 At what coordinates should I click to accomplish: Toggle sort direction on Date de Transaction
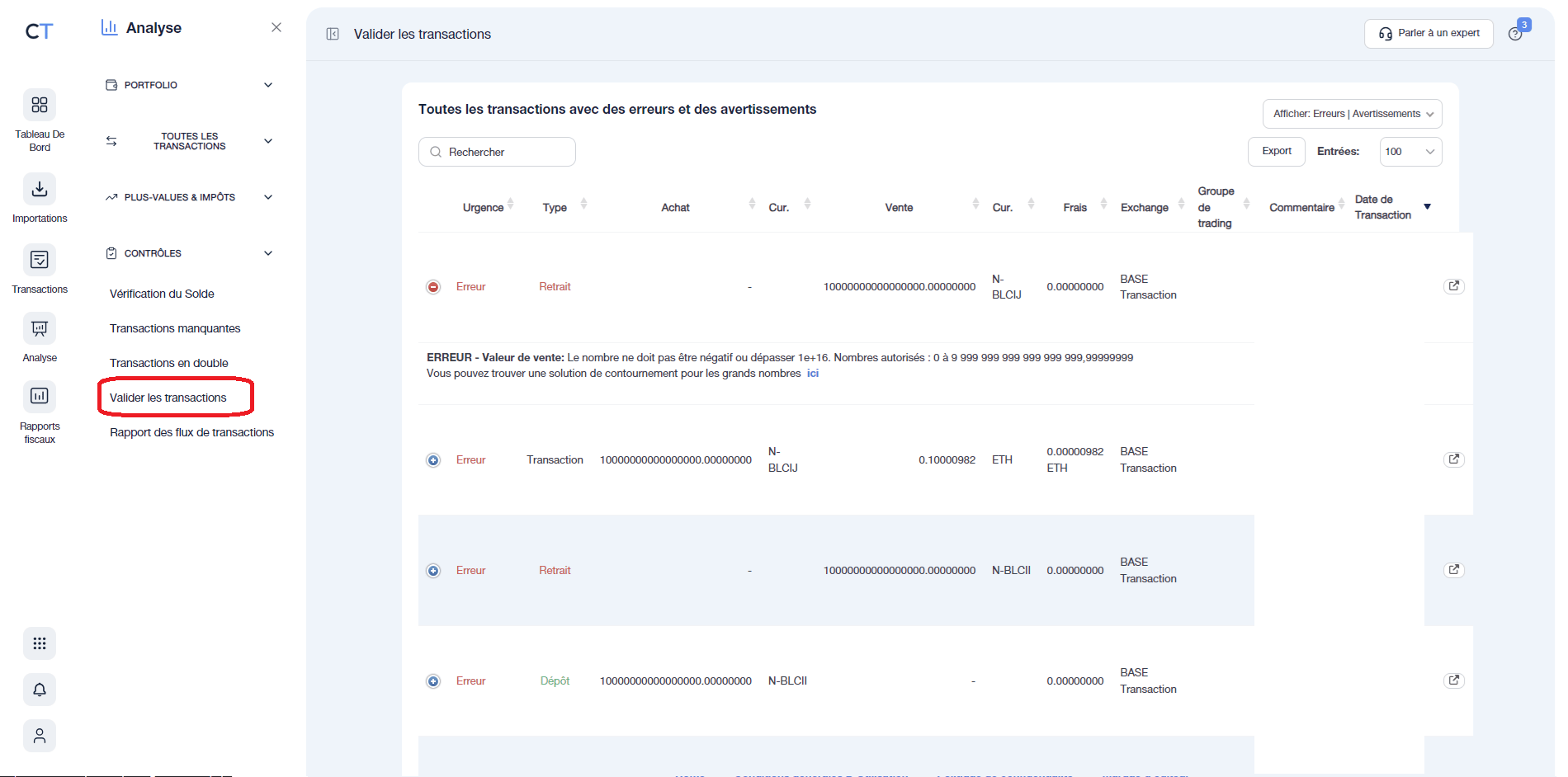(x=1428, y=206)
